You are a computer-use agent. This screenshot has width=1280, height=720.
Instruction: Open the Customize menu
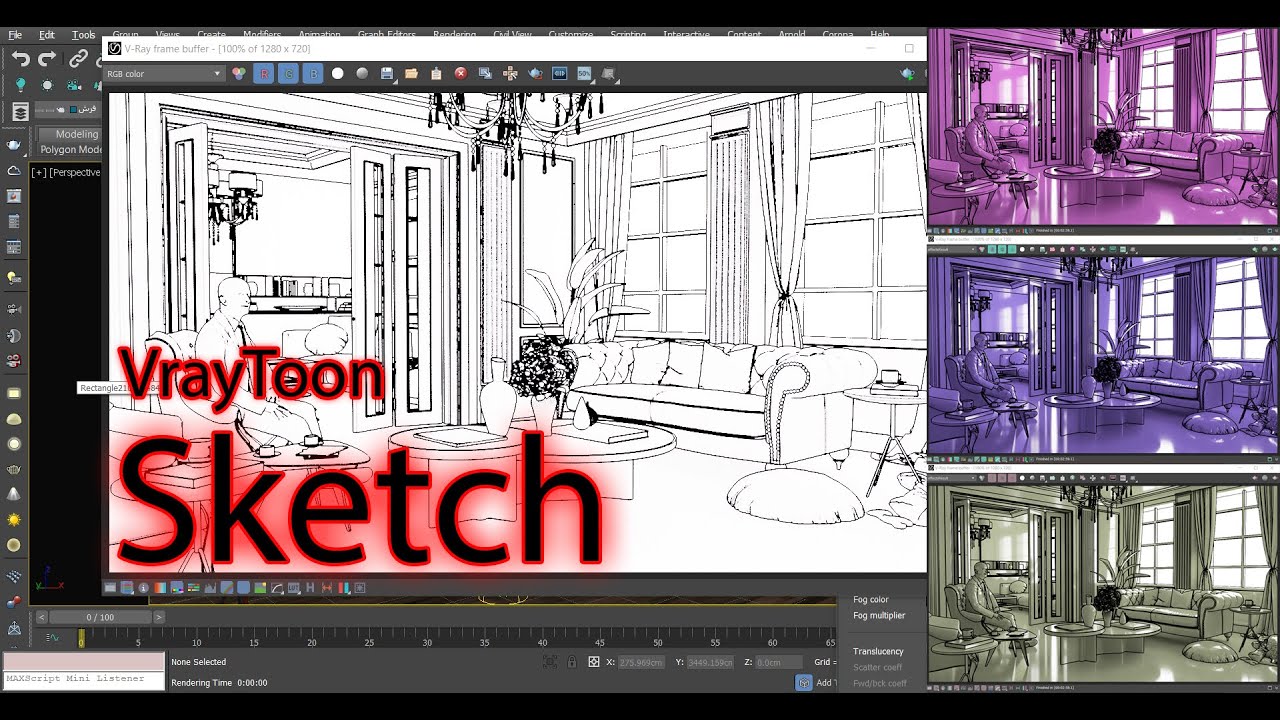click(x=571, y=35)
